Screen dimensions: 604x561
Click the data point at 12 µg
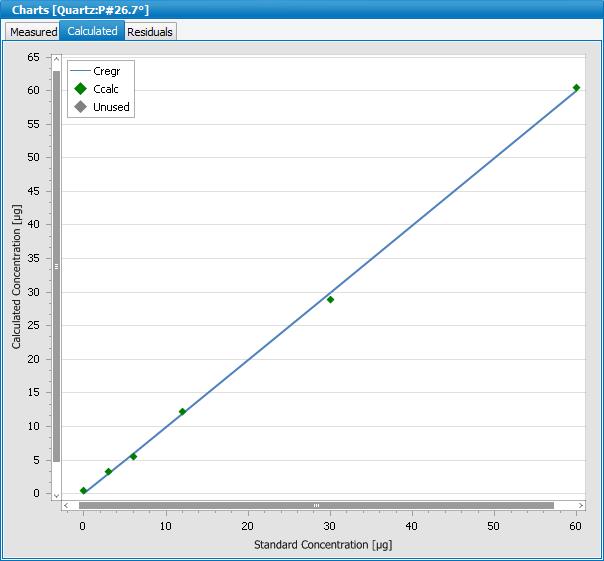(182, 411)
